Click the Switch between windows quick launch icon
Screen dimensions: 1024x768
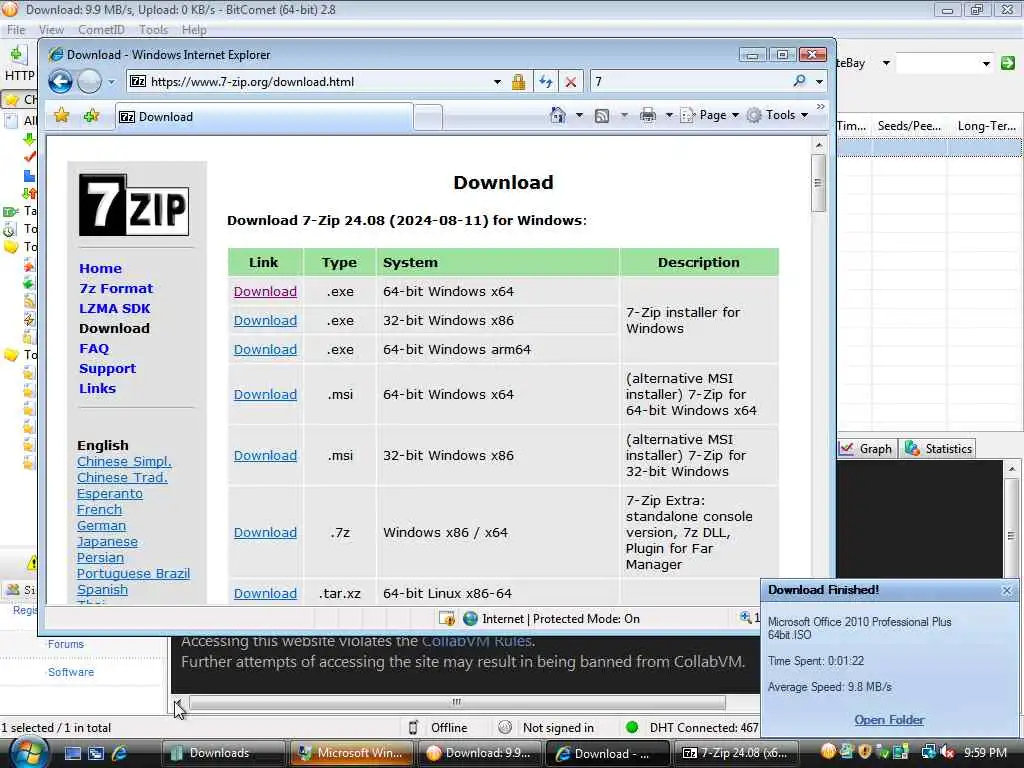96,753
